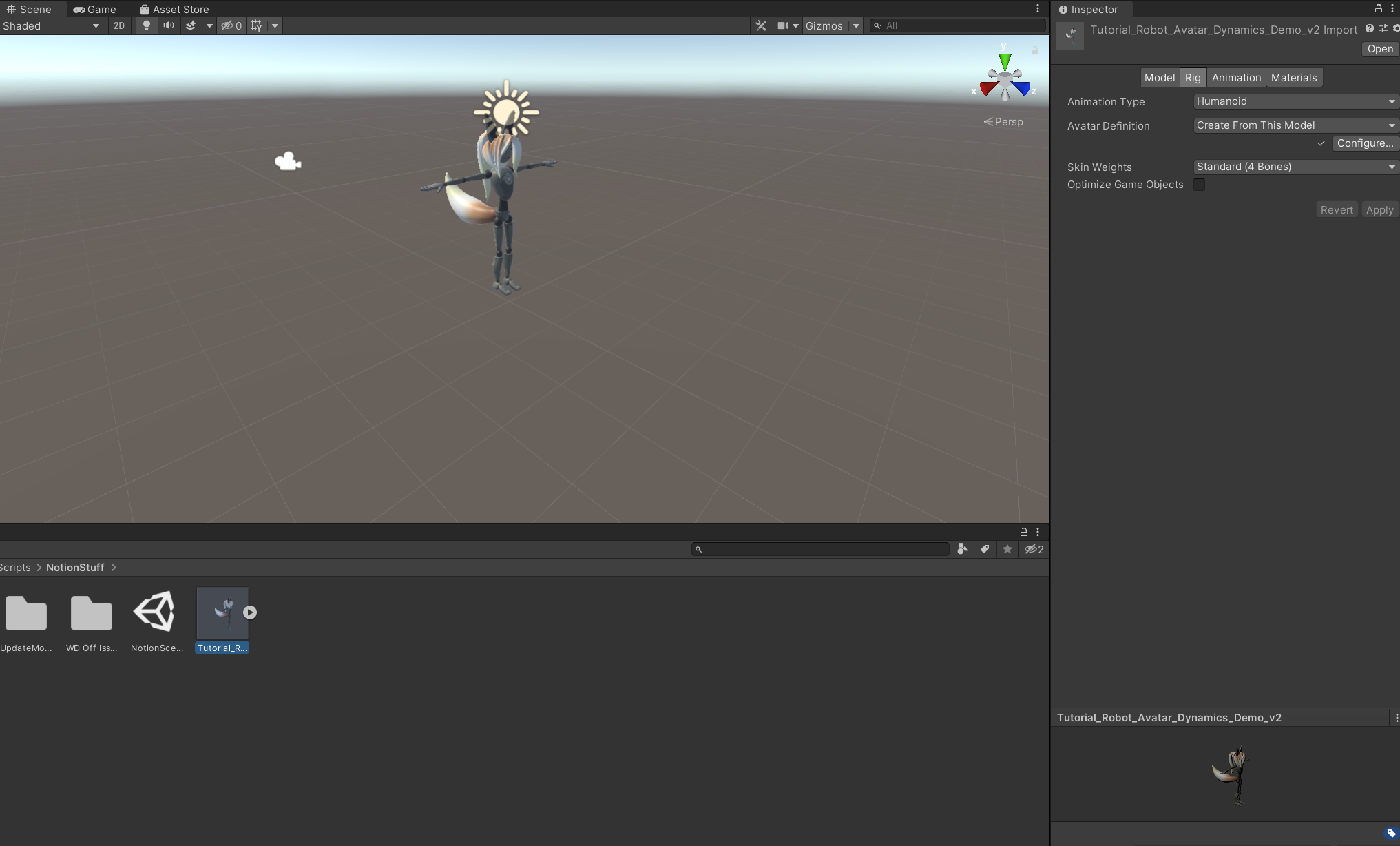Screen dimensions: 1400x846
Task: Open the Gizmos dropdown arrow
Action: coord(856,25)
